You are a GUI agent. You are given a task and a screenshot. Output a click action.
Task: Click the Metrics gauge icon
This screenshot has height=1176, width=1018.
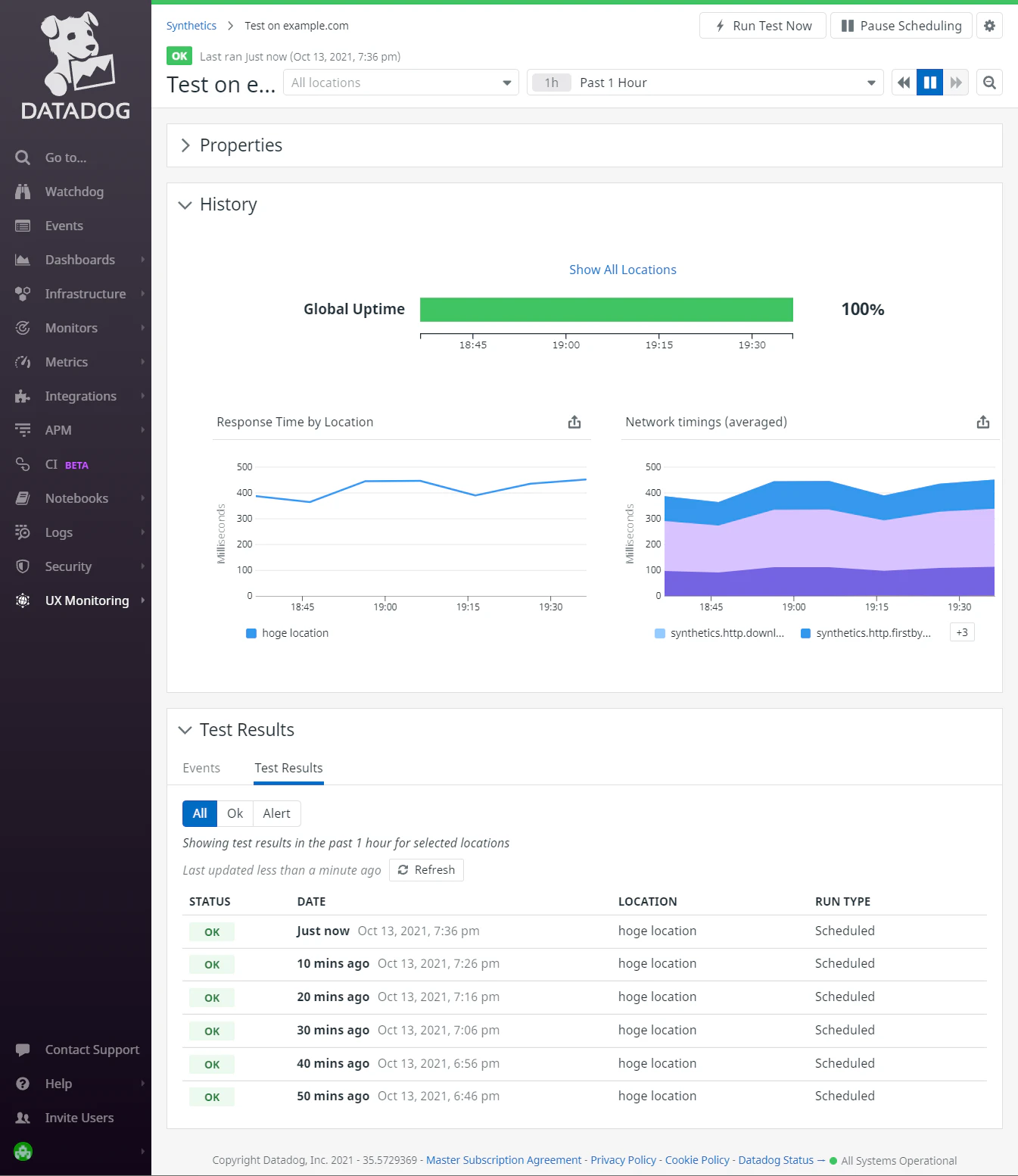point(23,362)
